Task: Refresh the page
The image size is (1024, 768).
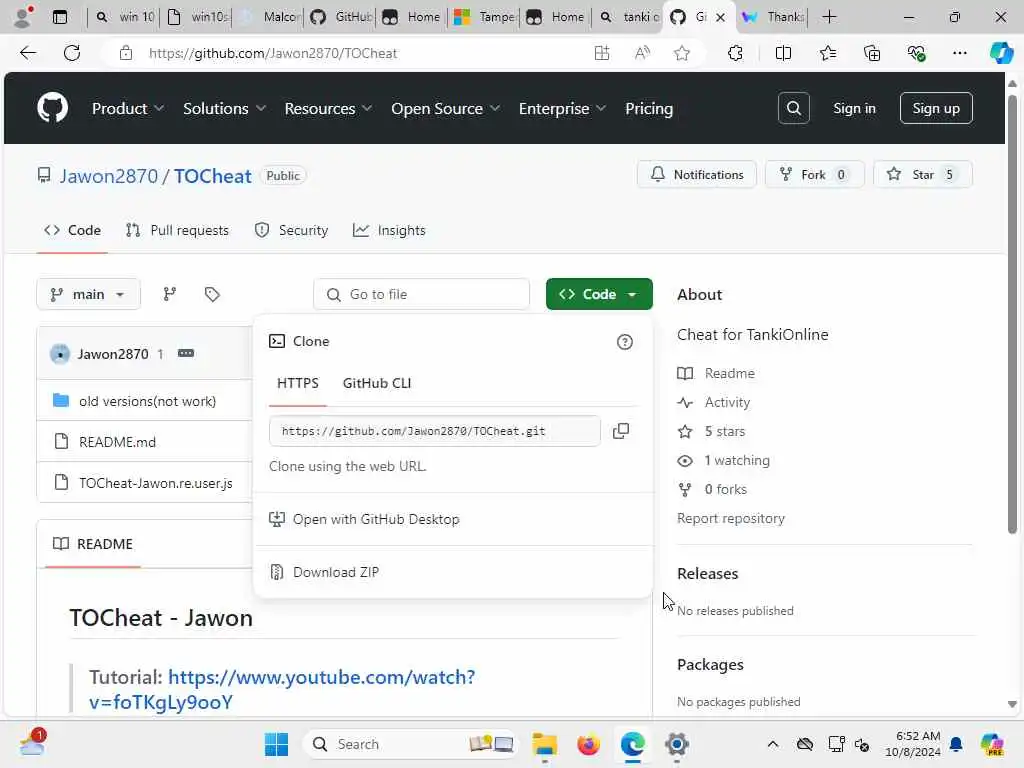Action: coord(72,53)
